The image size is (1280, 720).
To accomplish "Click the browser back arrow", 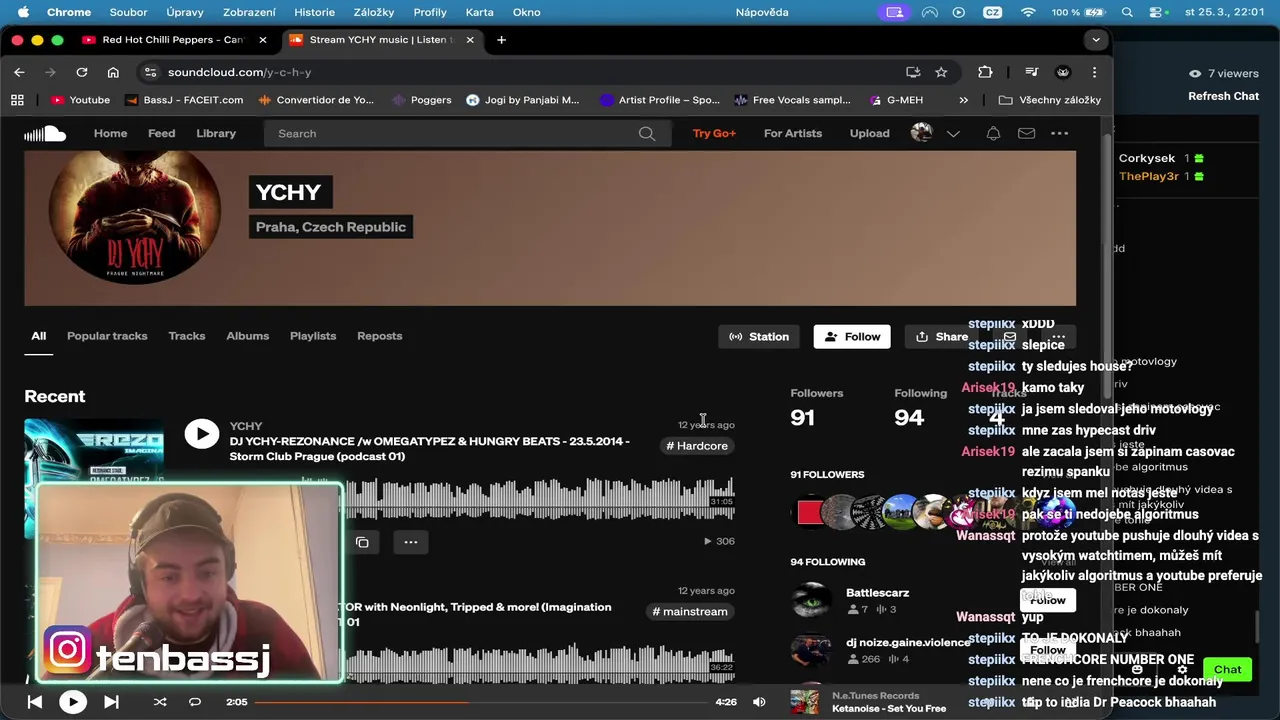I will click(19, 72).
